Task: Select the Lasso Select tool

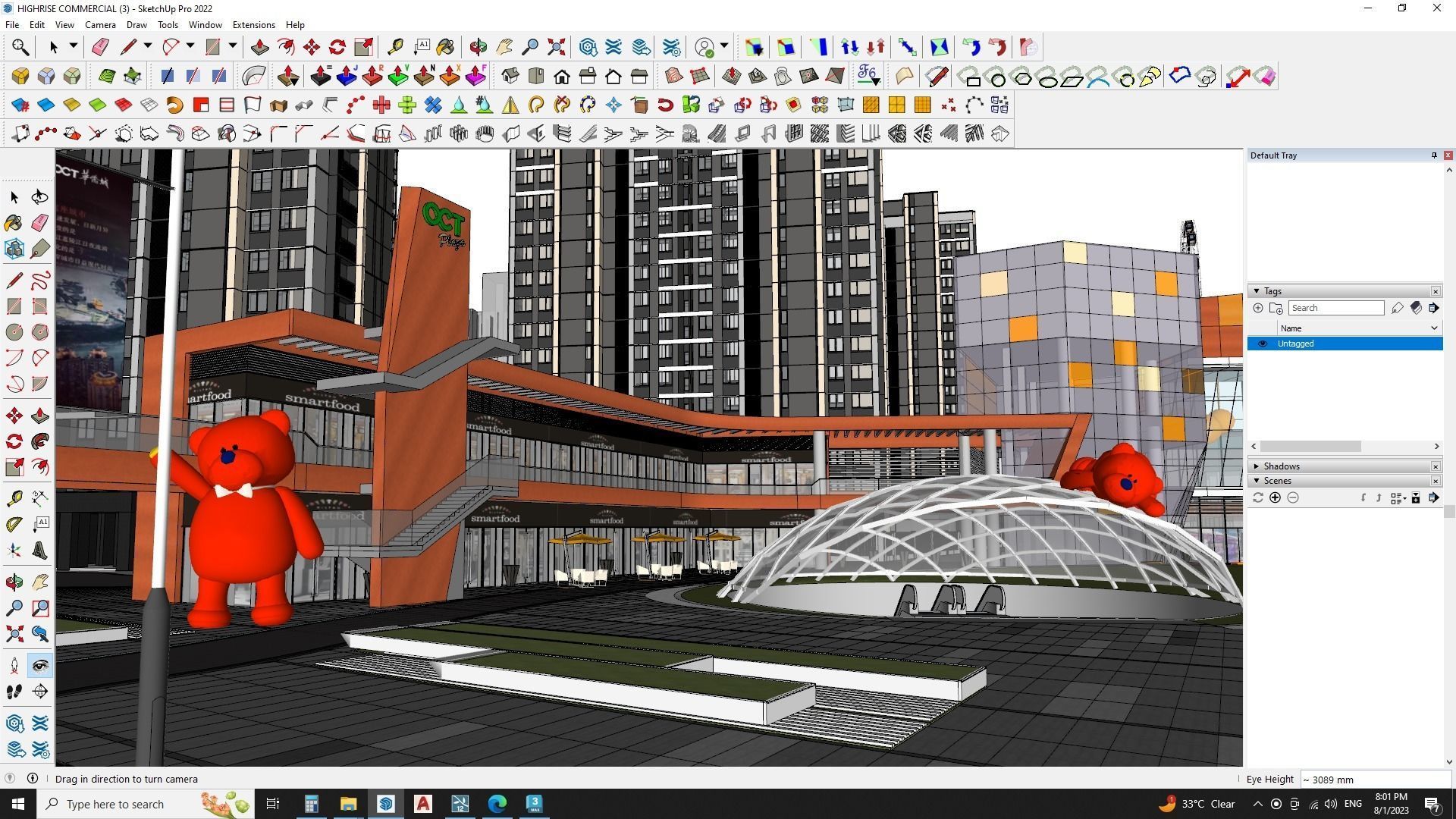Action: coord(39,197)
